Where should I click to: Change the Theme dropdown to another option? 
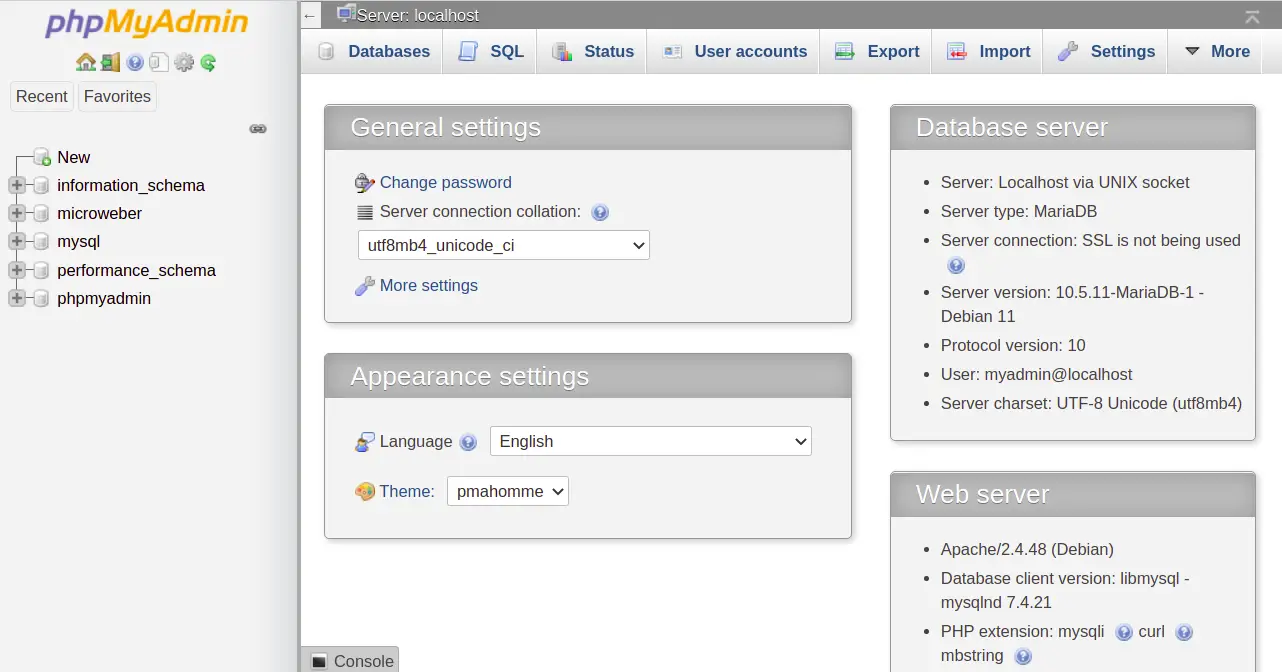[507, 491]
